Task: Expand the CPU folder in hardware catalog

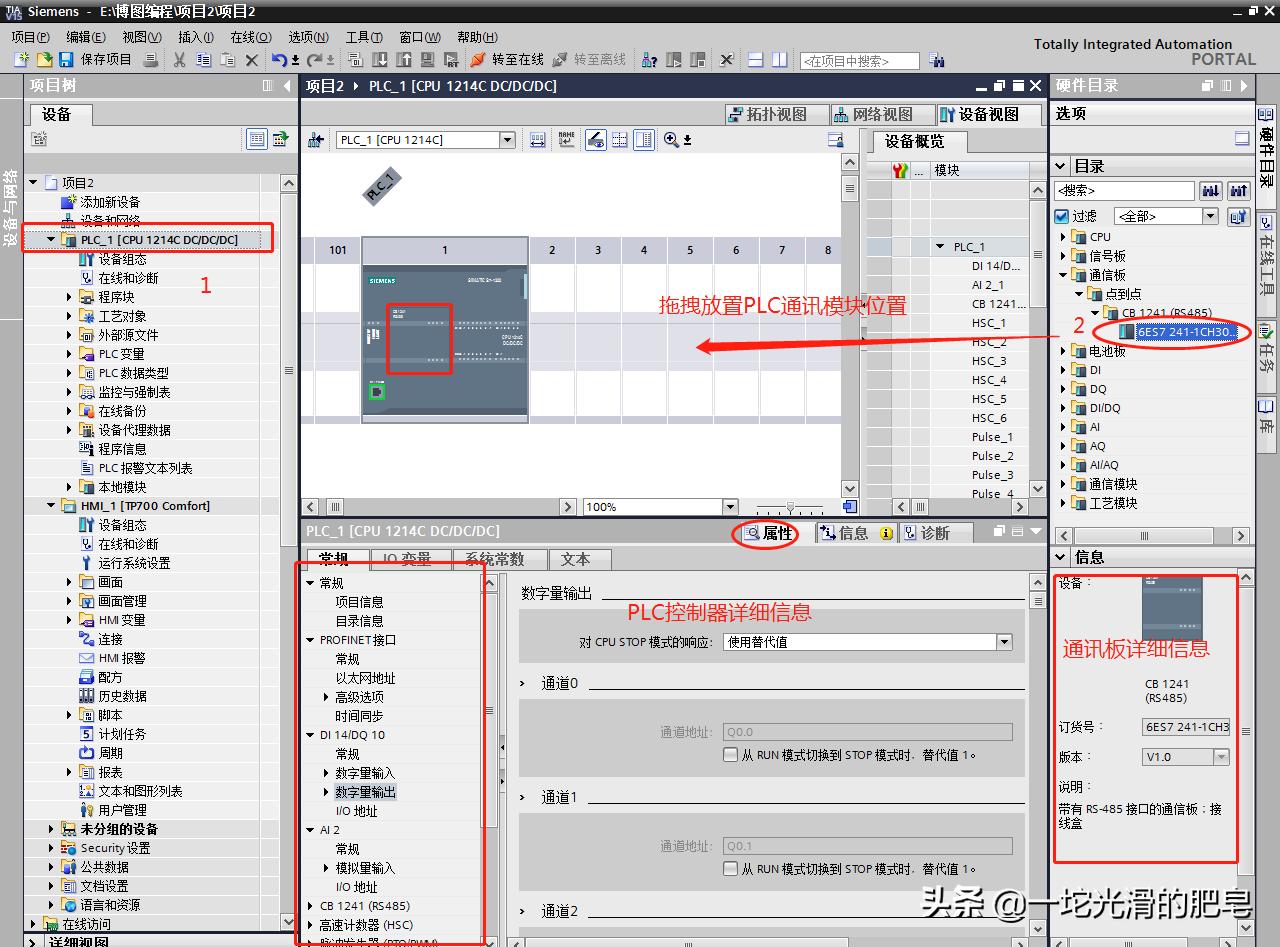Action: coord(1063,237)
